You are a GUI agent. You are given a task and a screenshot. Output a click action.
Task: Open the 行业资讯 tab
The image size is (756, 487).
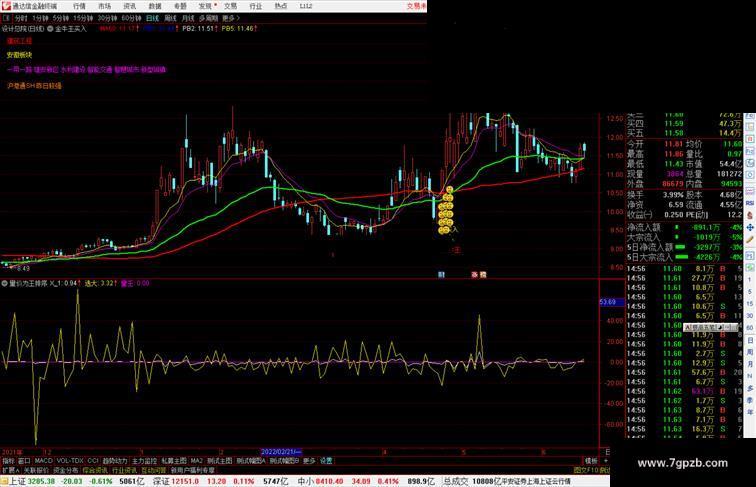(125, 470)
